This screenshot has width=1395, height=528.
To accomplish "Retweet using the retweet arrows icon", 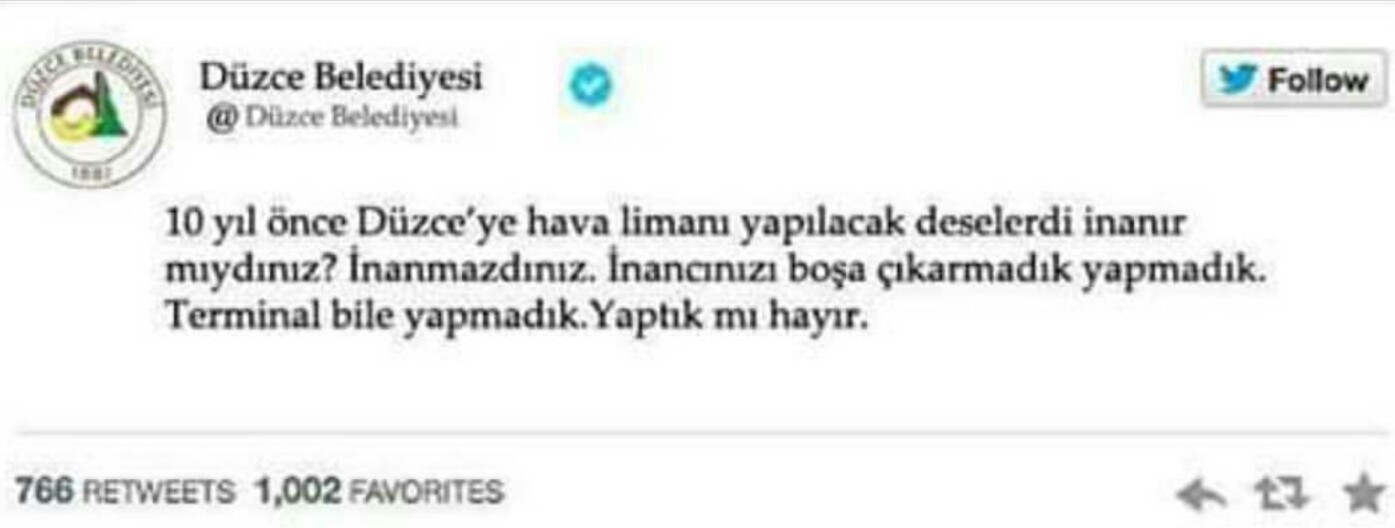I will pyautogui.click(x=1280, y=494).
